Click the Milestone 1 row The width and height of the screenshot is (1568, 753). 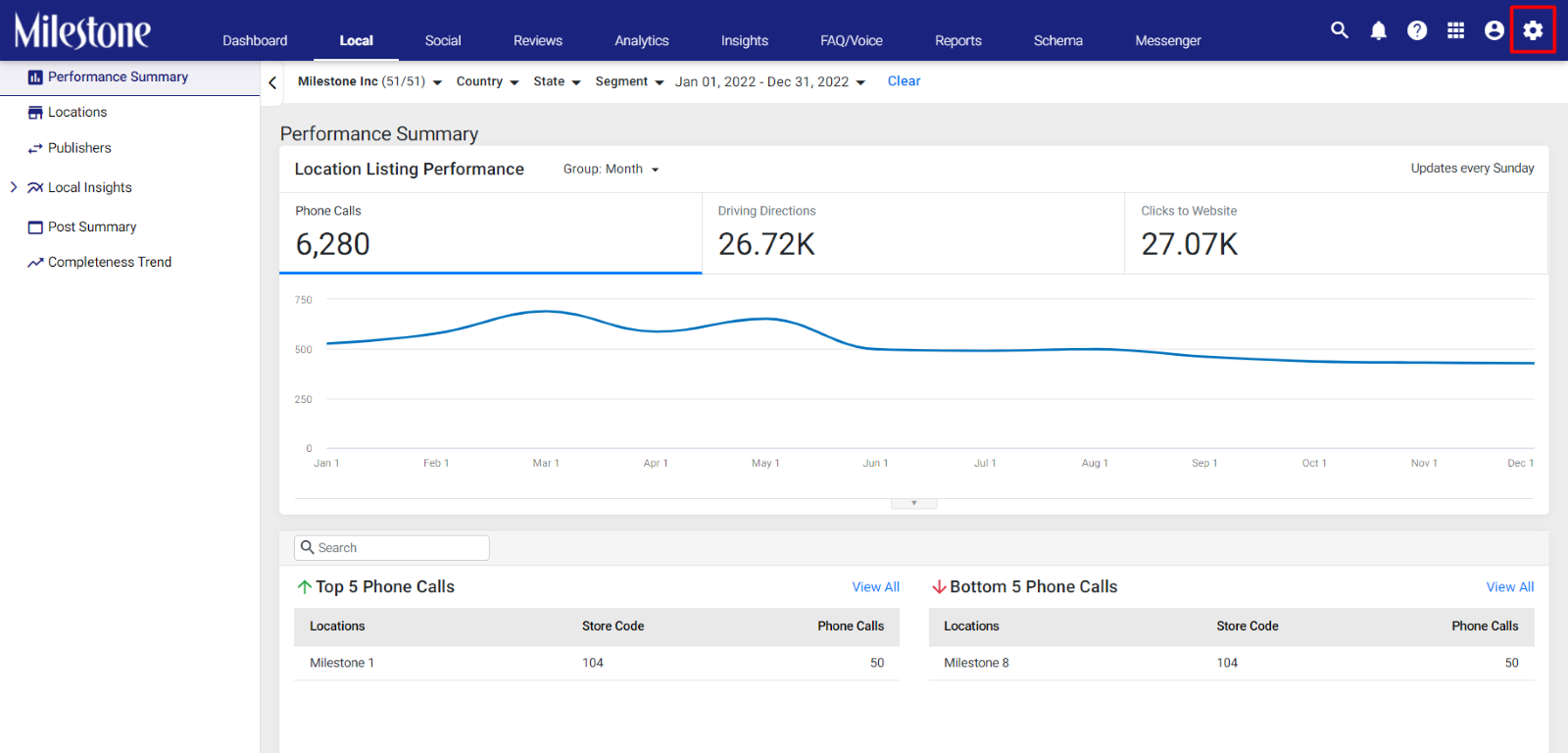(x=597, y=664)
